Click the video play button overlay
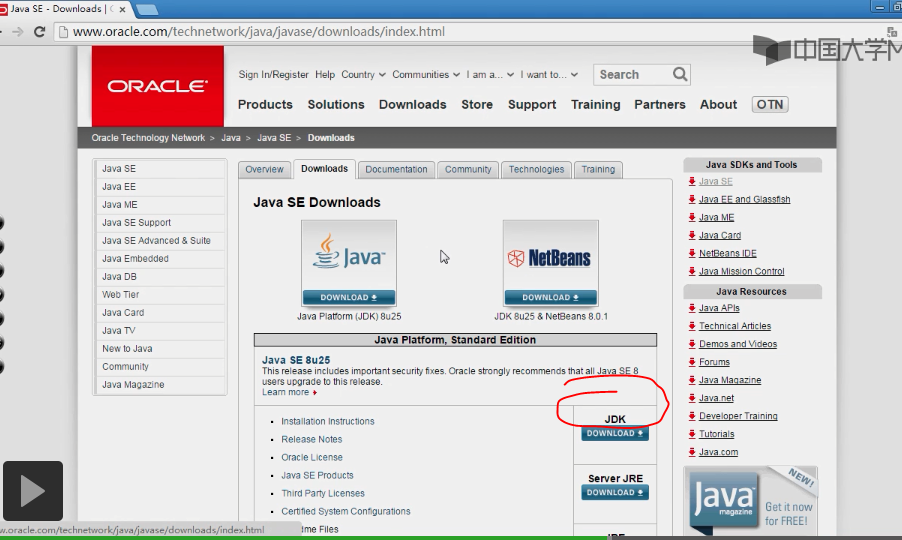The width and height of the screenshot is (902, 540). (x=33, y=491)
